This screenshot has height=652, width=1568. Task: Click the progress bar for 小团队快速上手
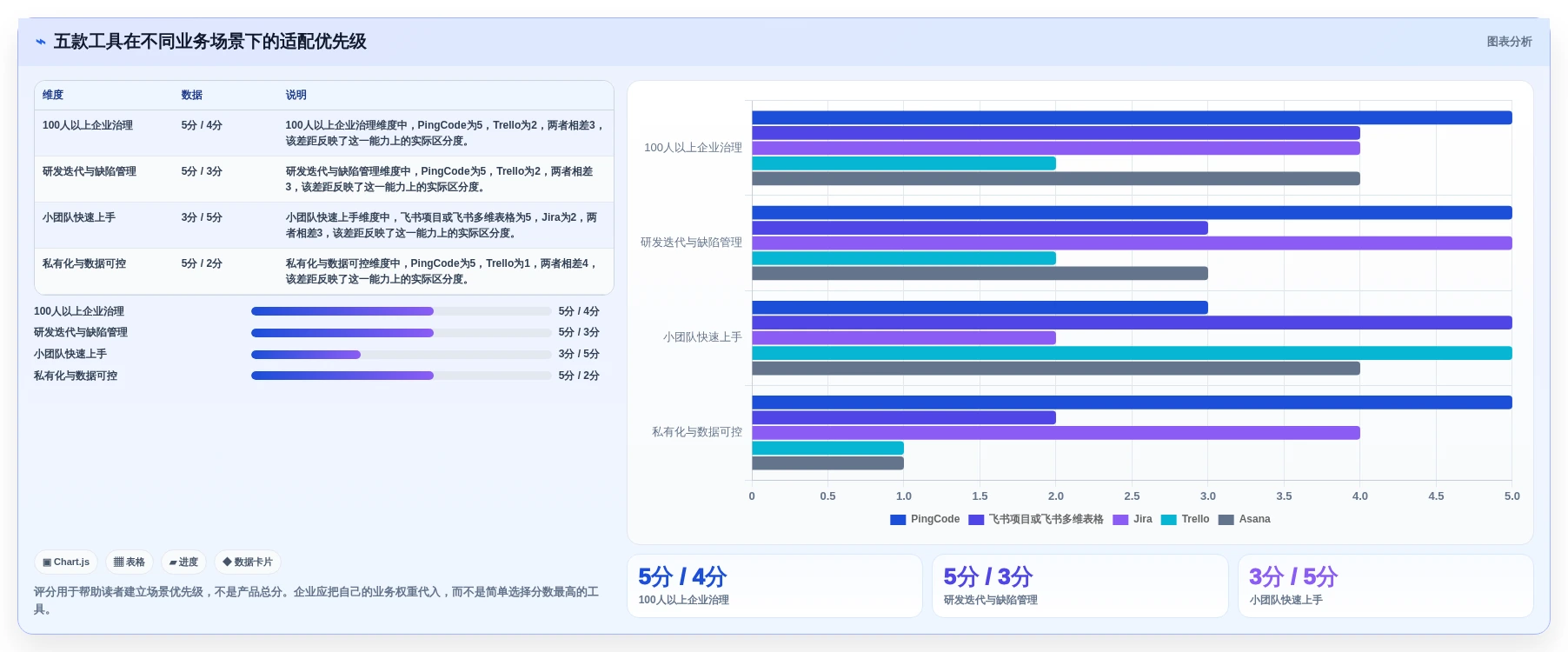point(401,355)
